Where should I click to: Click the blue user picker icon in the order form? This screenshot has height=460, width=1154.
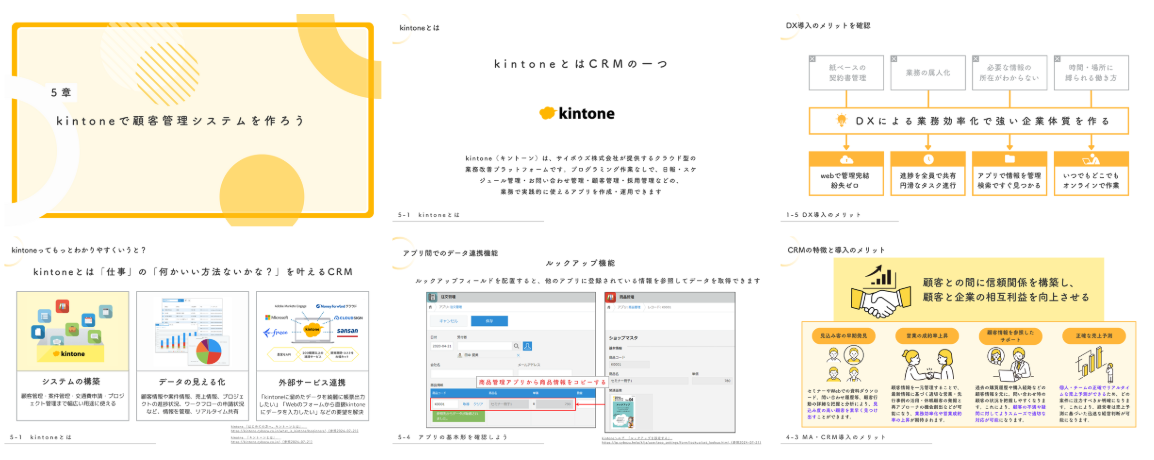528,345
